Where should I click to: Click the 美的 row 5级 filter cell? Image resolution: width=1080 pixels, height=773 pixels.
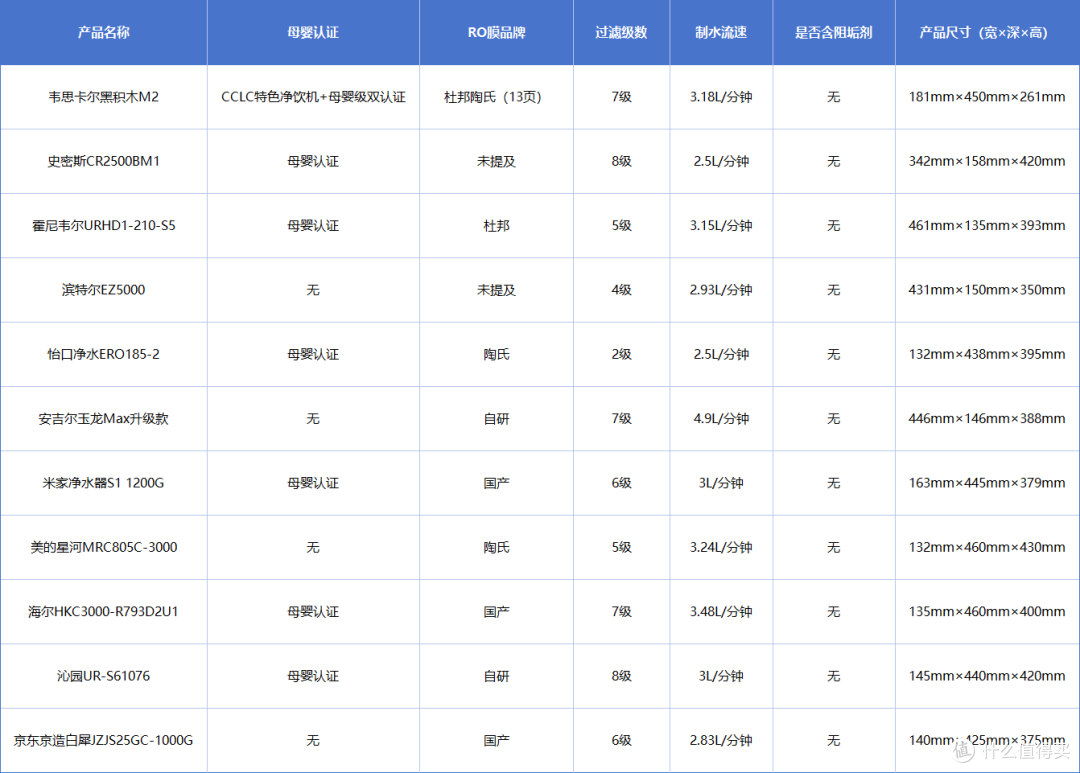pos(621,547)
